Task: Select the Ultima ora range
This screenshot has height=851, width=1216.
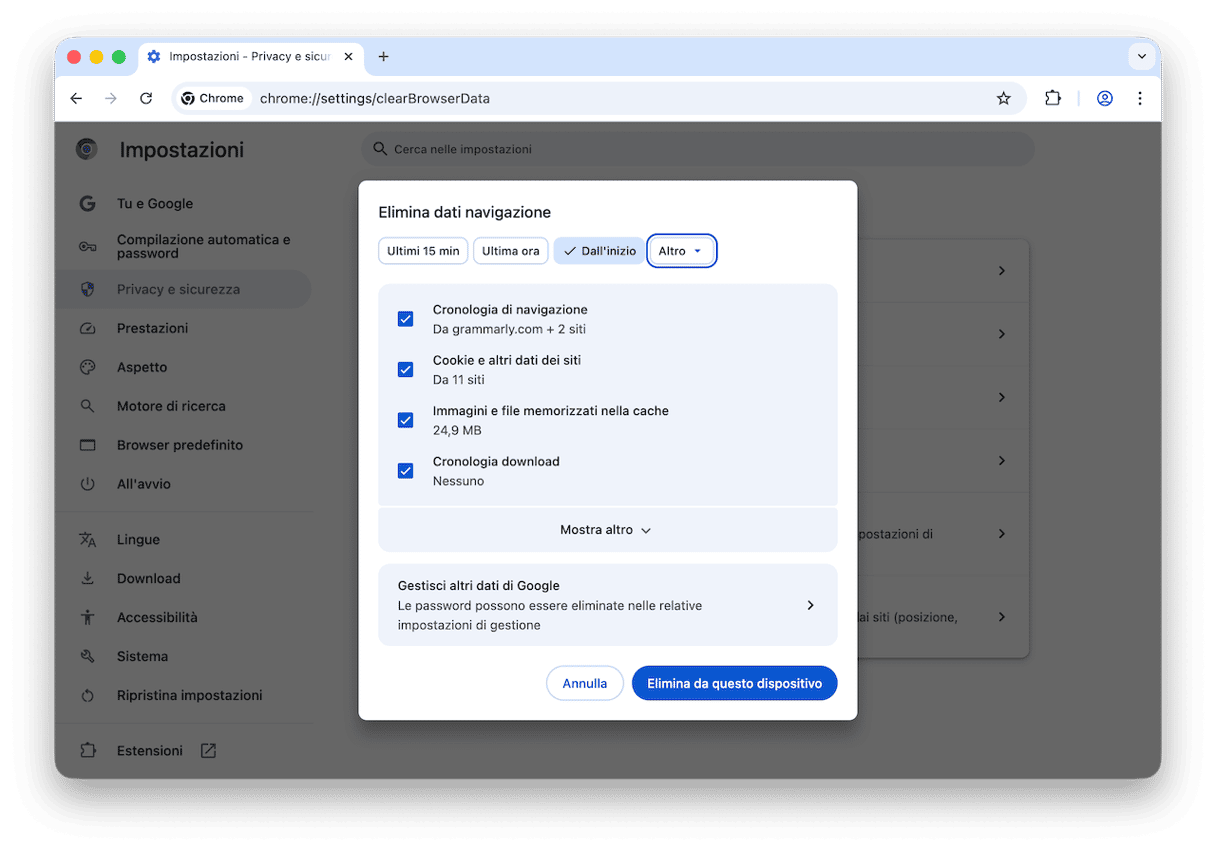Action: click(510, 251)
